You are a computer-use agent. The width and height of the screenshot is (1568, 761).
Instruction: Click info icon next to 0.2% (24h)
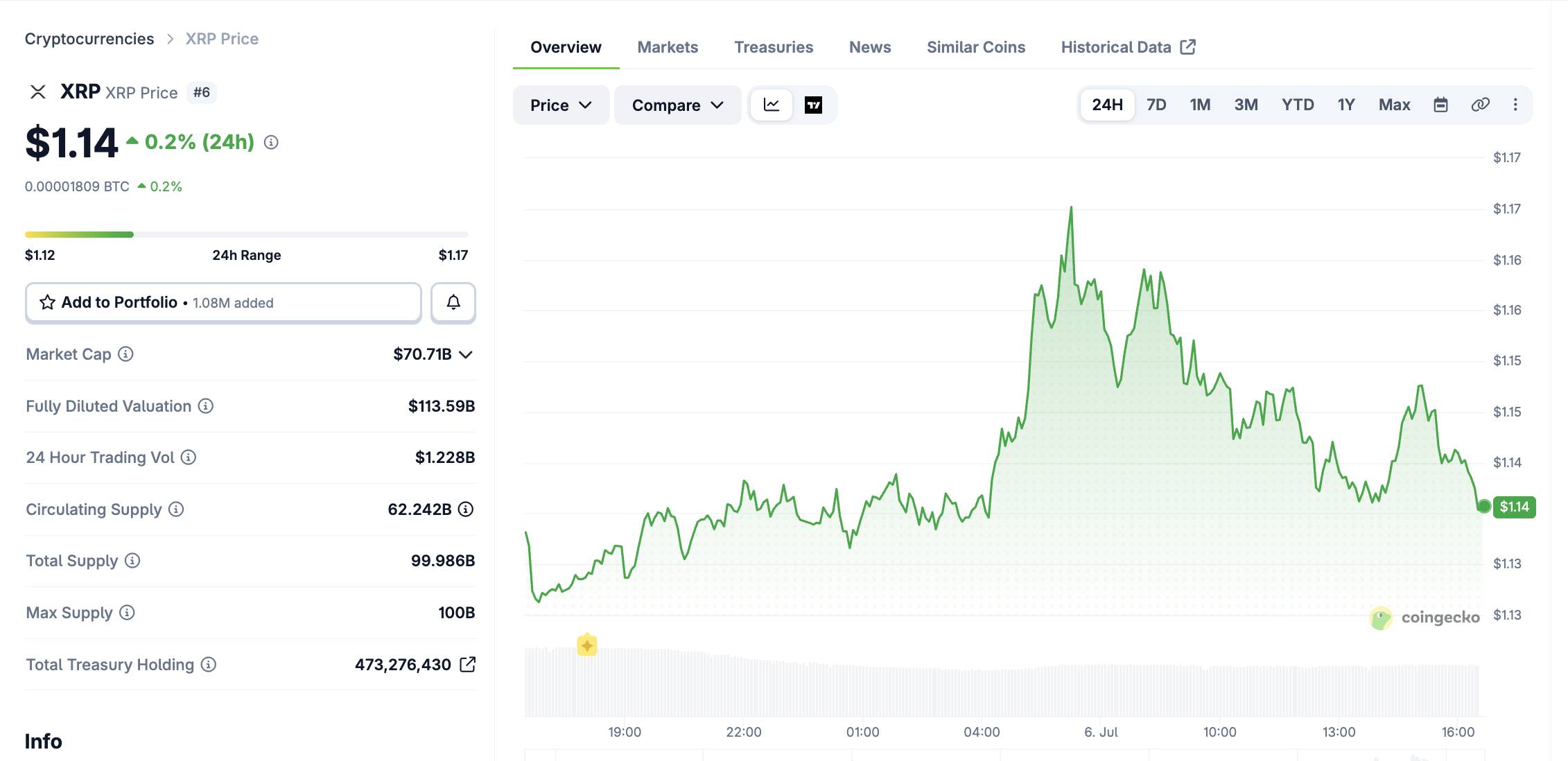pyautogui.click(x=271, y=142)
